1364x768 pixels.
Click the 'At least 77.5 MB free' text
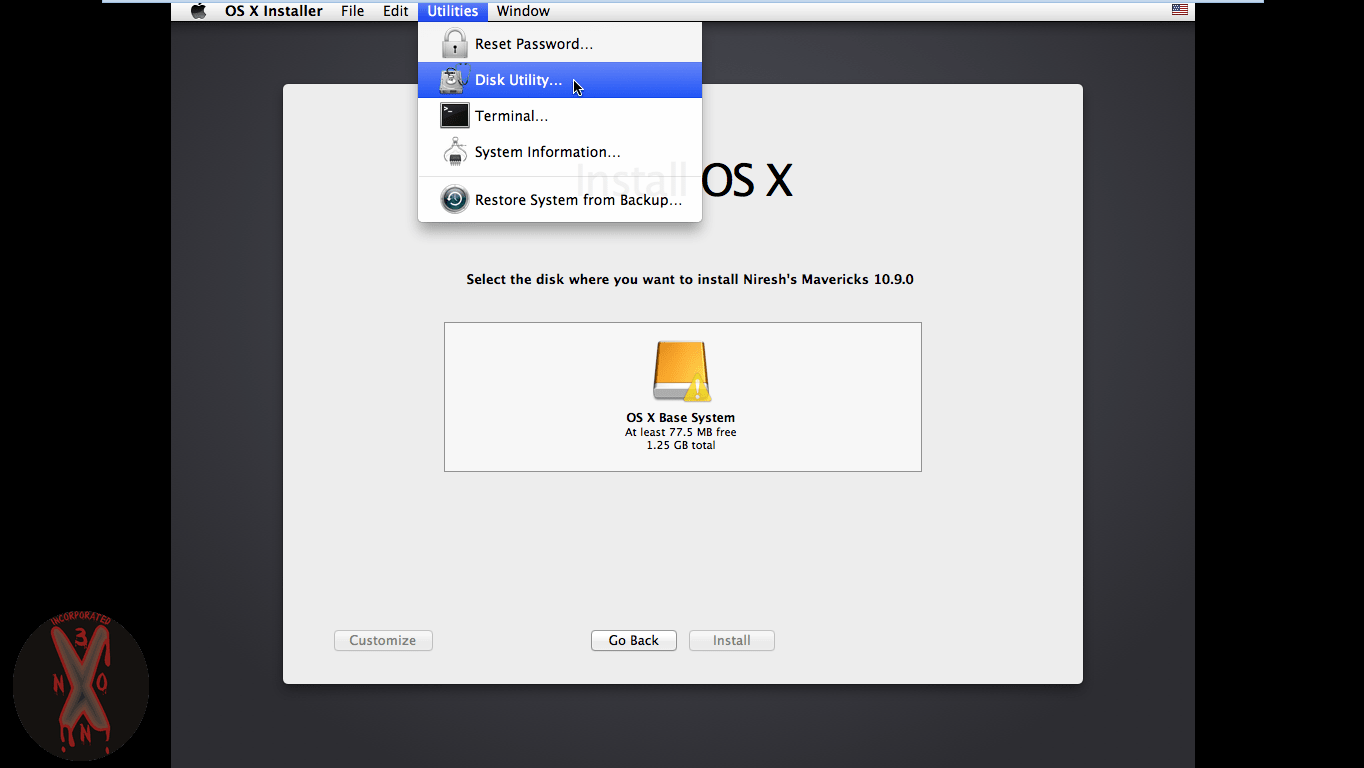[681, 432]
